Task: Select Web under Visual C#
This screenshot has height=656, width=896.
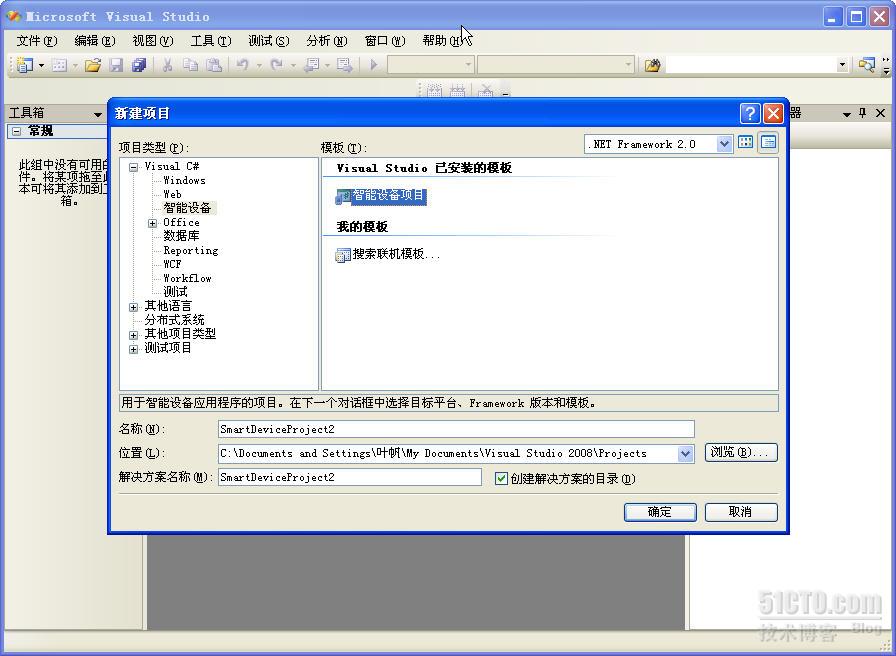Action: 172,194
